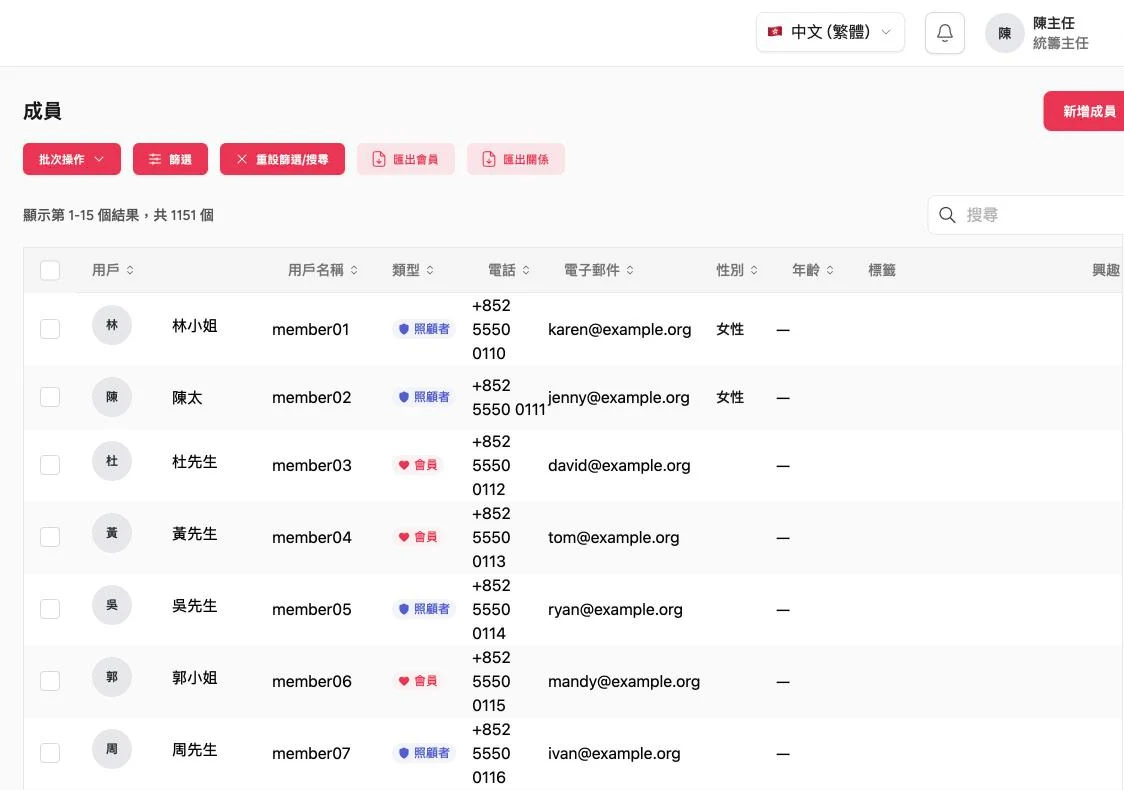Screen dimensions: 1124x790
Task: Check the box for 黃先生
Action: pyautogui.click(x=50, y=537)
